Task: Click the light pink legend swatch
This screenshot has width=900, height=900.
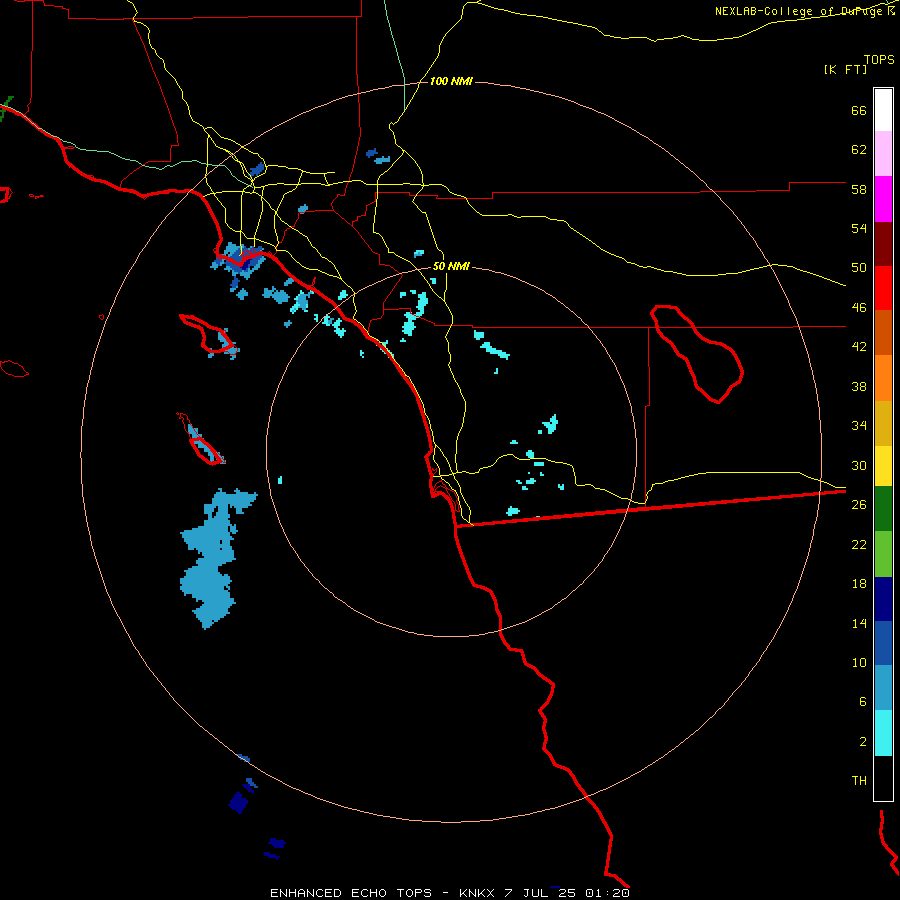Action: (883, 153)
